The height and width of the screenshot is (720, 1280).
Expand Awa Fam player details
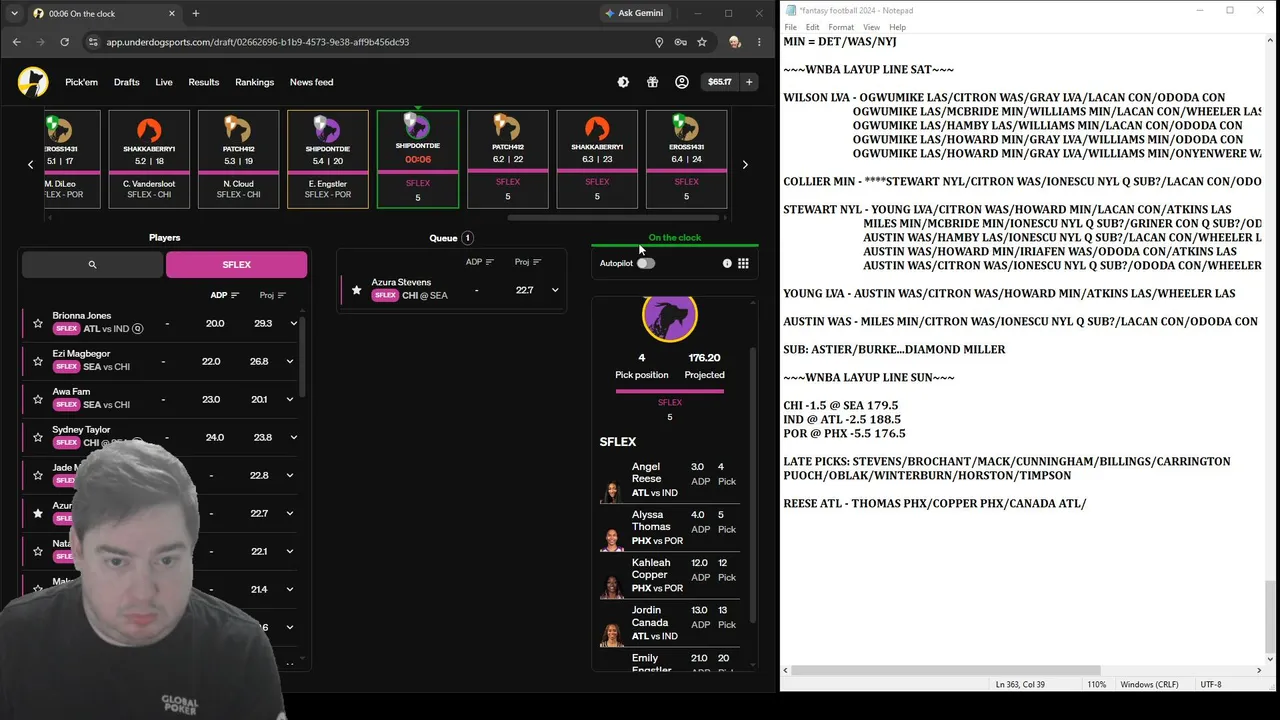(x=291, y=399)
